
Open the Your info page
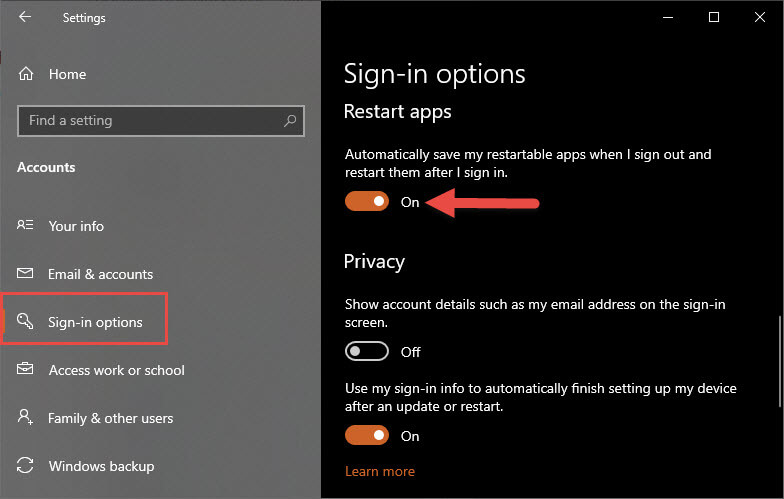click(76, 226)
